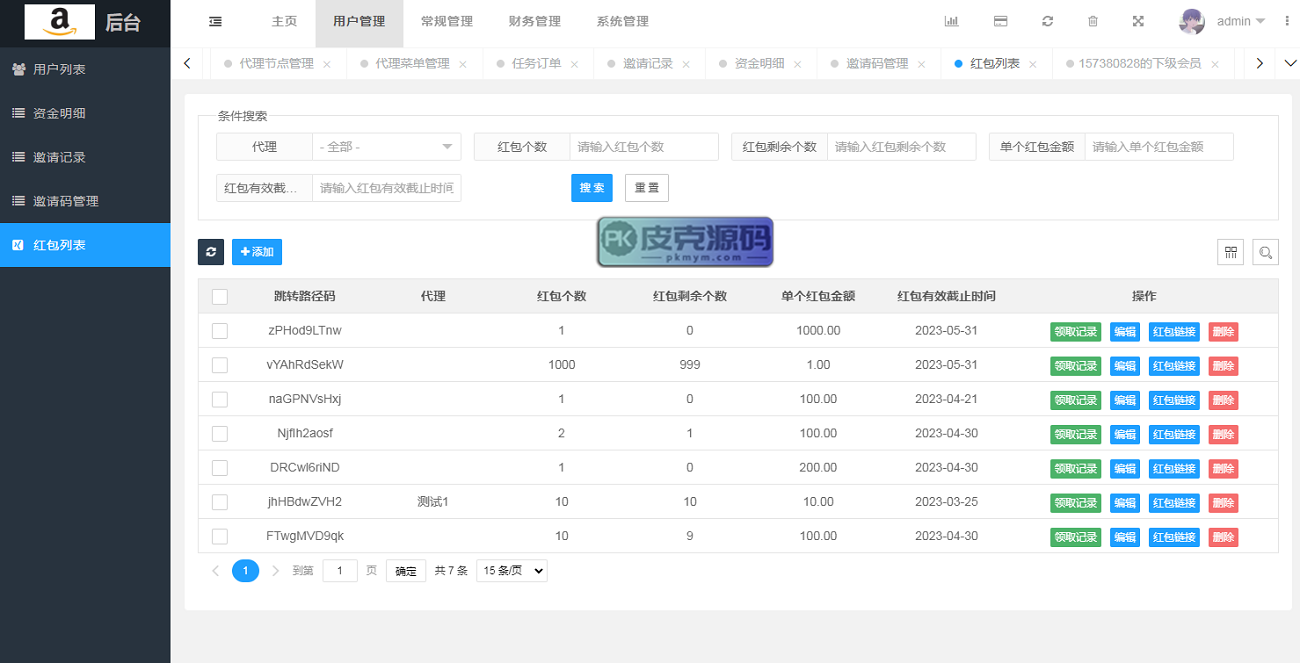Click the blue 搜索 button
Viewport: 1300px width, 663px height.
[591, 188]
